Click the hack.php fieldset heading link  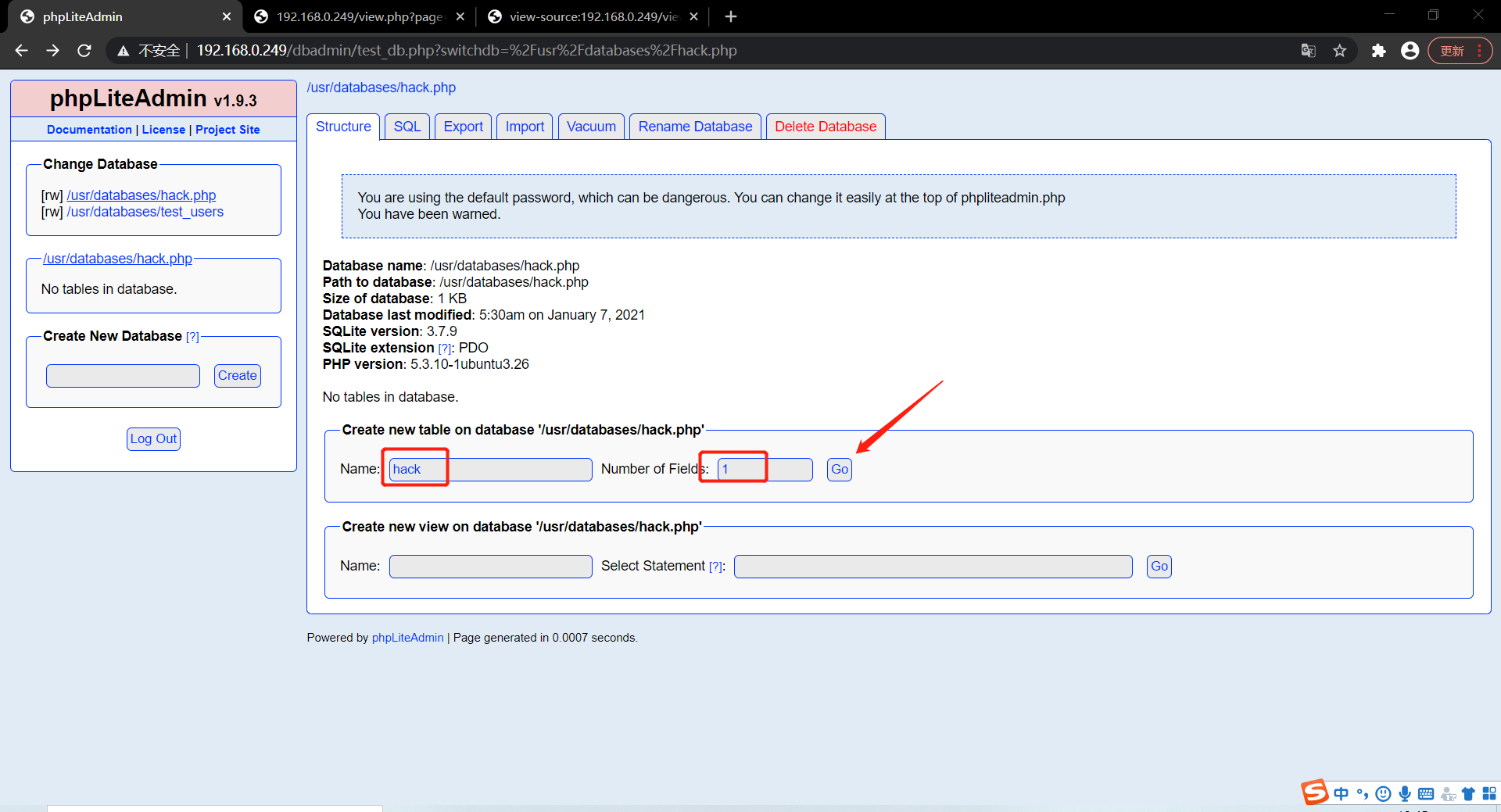pos(117,259)
